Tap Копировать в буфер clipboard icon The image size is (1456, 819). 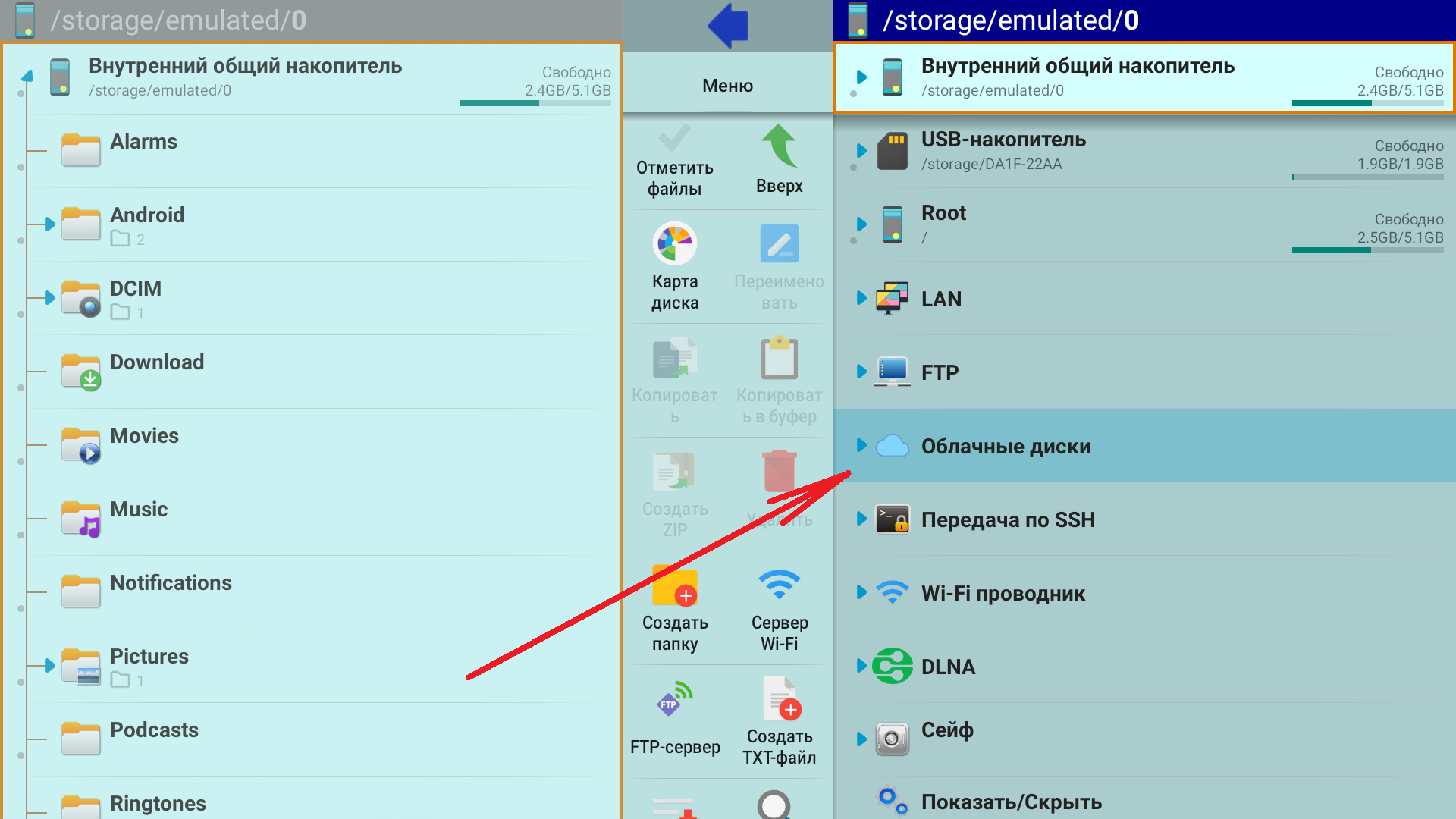coord(779,357)
